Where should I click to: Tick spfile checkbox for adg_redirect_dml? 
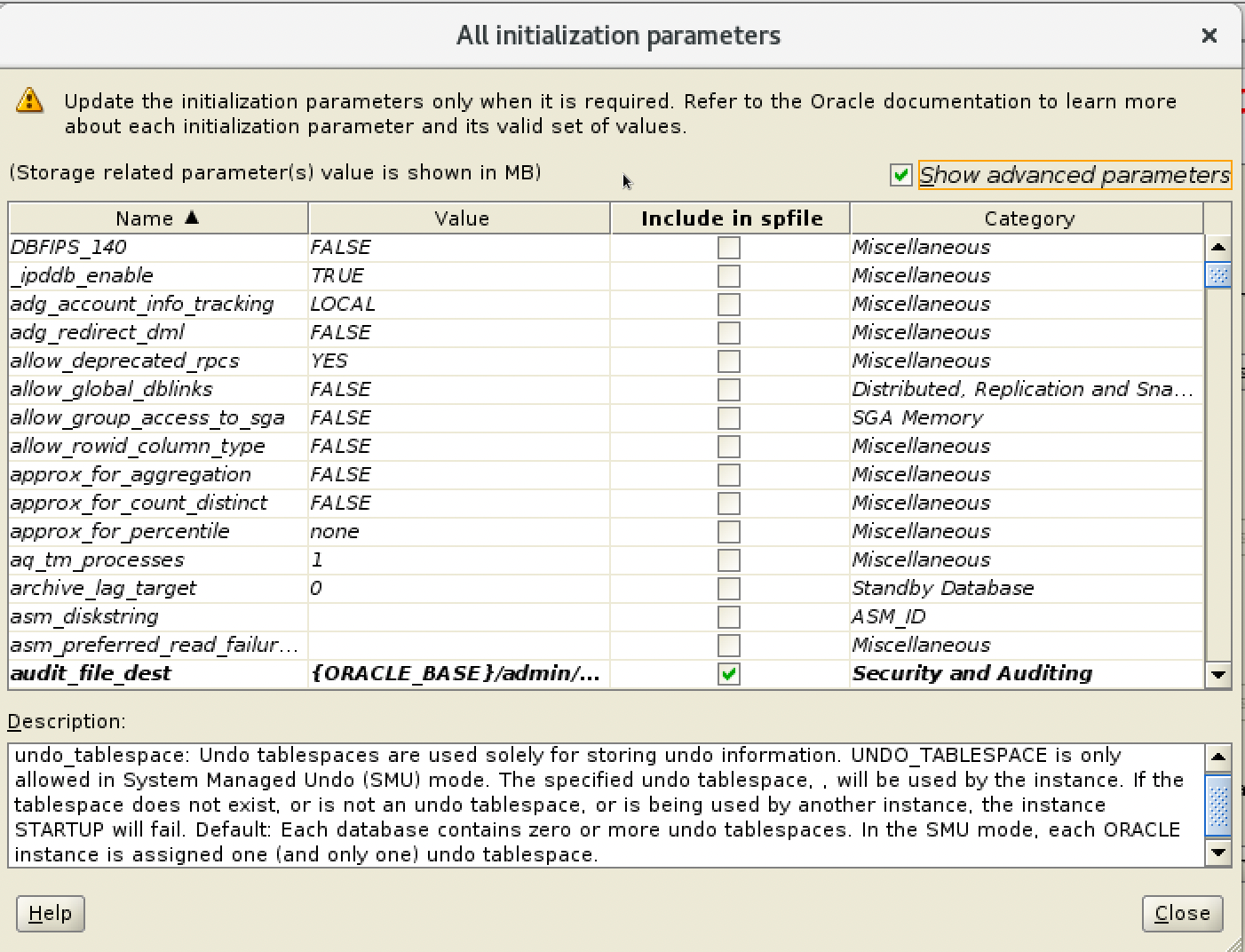coord(729,333)
